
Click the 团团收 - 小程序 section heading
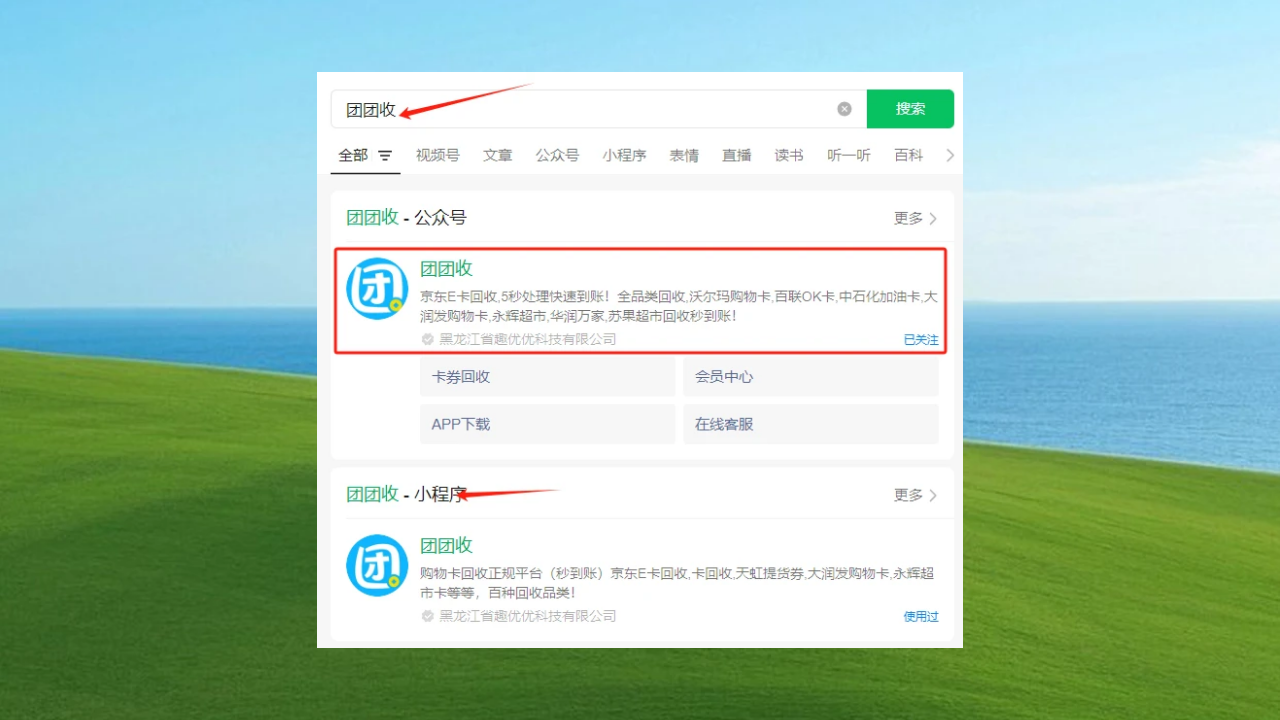pyautogui.click(x=406, y=495)
